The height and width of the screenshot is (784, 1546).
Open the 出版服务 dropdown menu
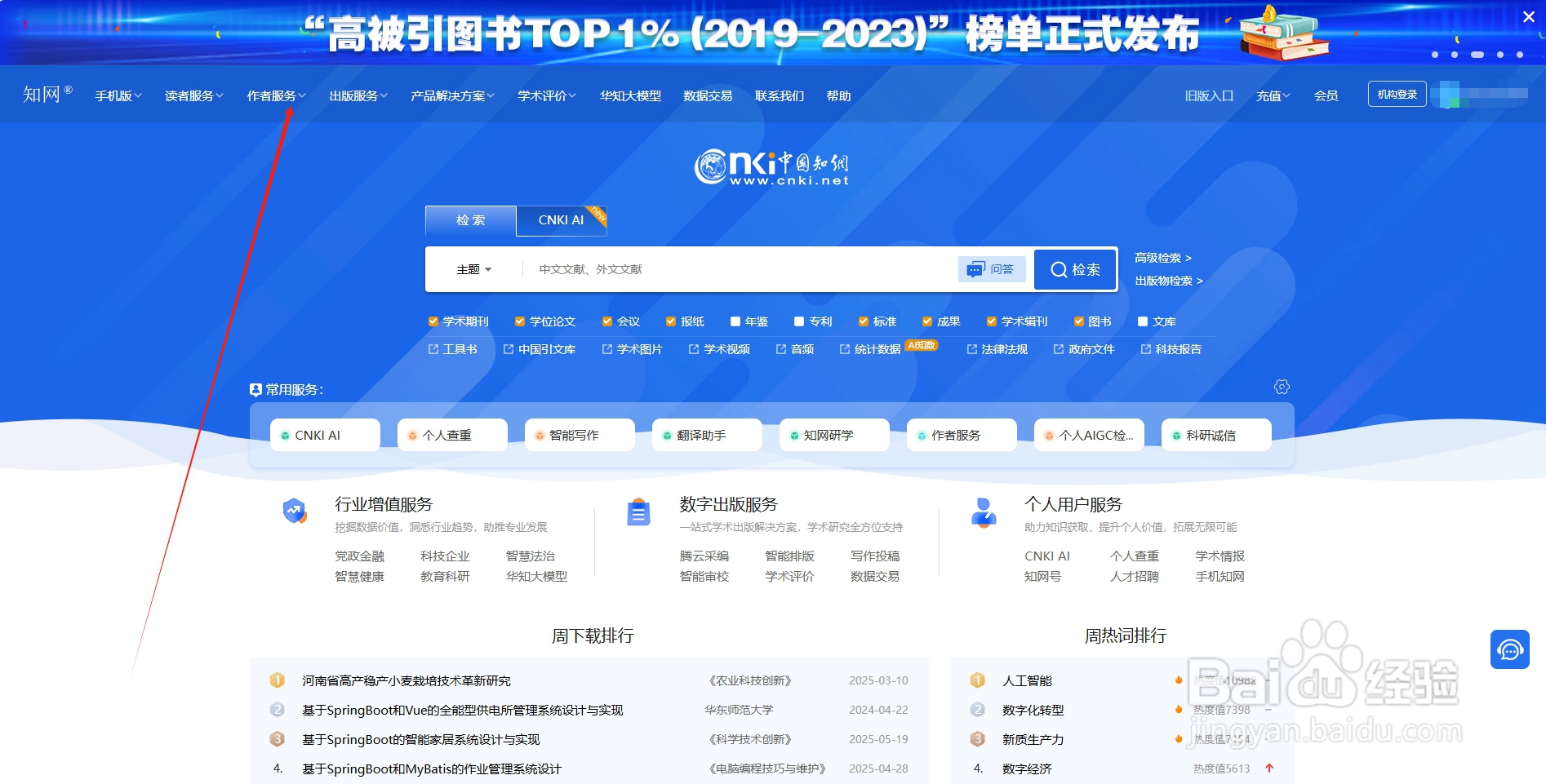(x=356, y=95)
